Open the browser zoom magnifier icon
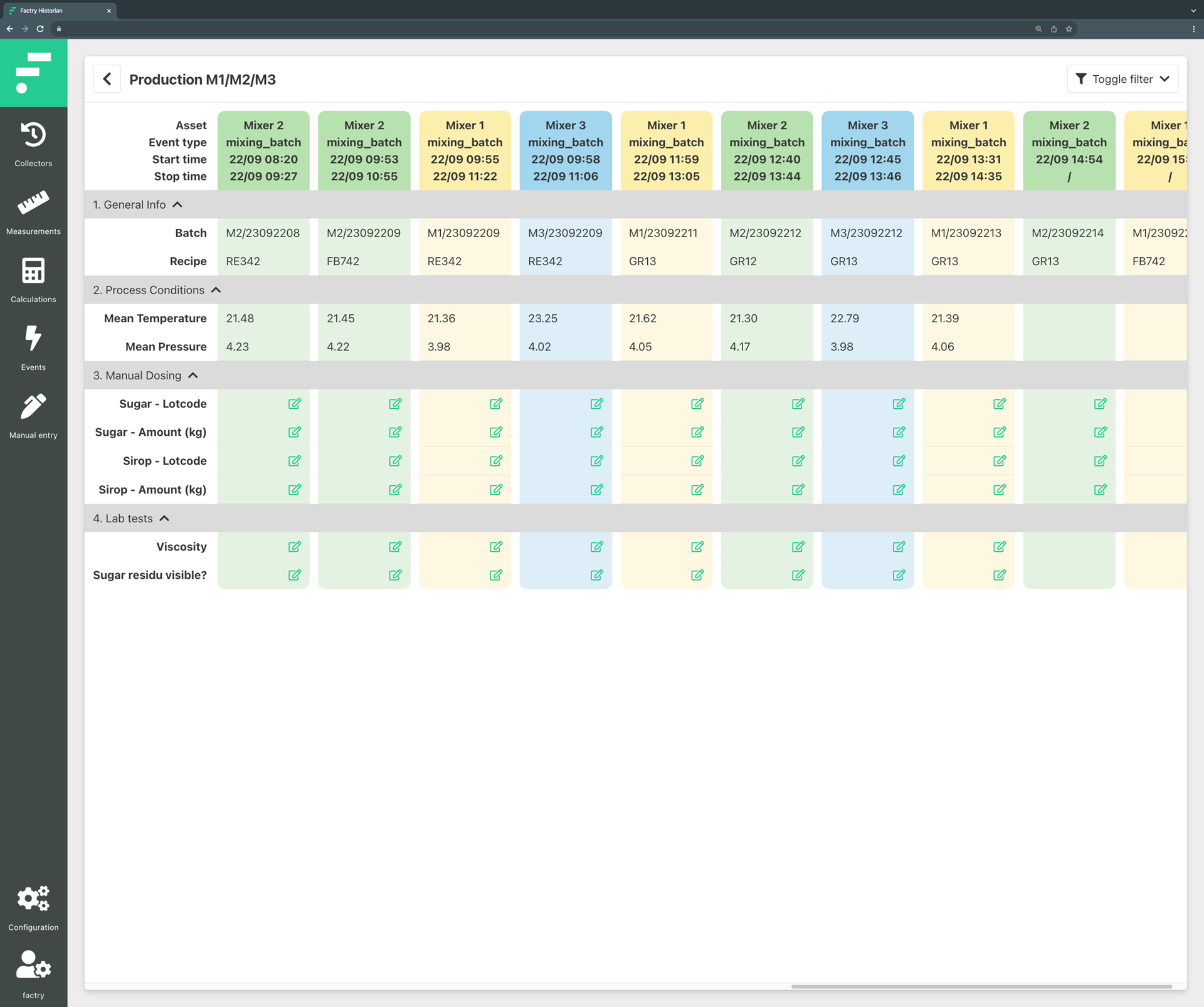Screen dimensions: 1204x1007 coord(1038,29)
